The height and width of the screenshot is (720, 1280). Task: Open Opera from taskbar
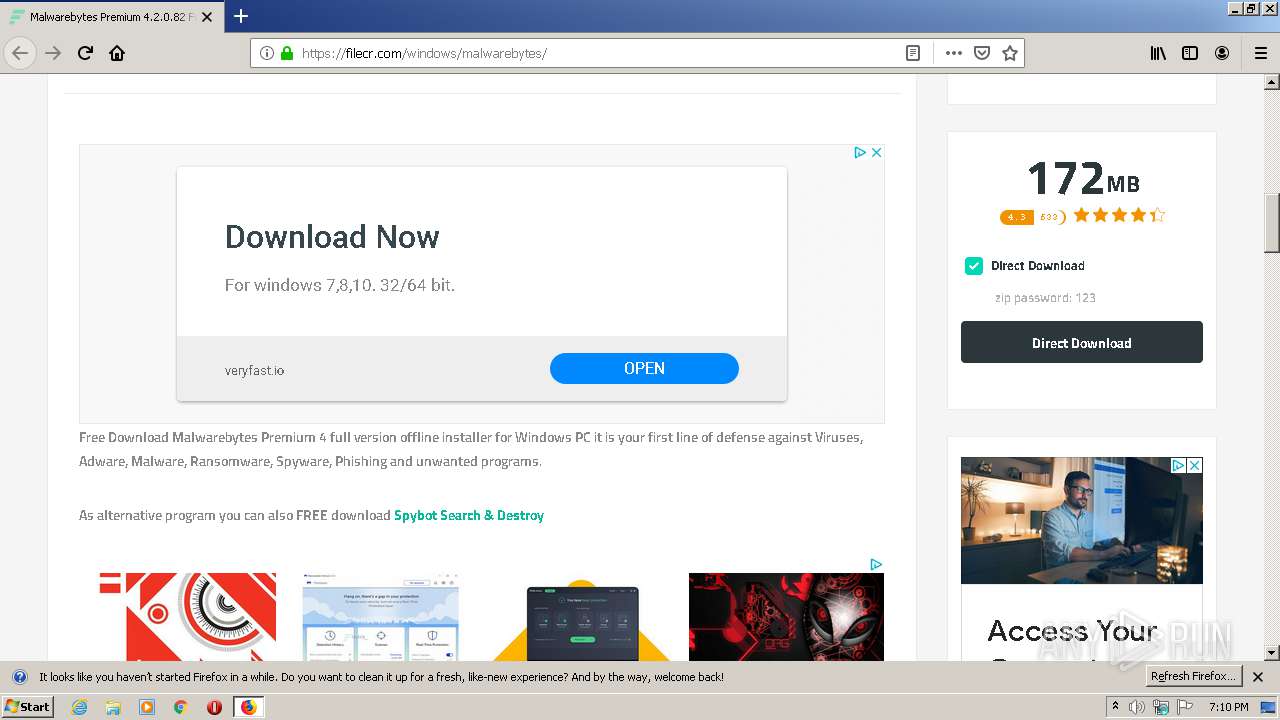pos(214,707)
